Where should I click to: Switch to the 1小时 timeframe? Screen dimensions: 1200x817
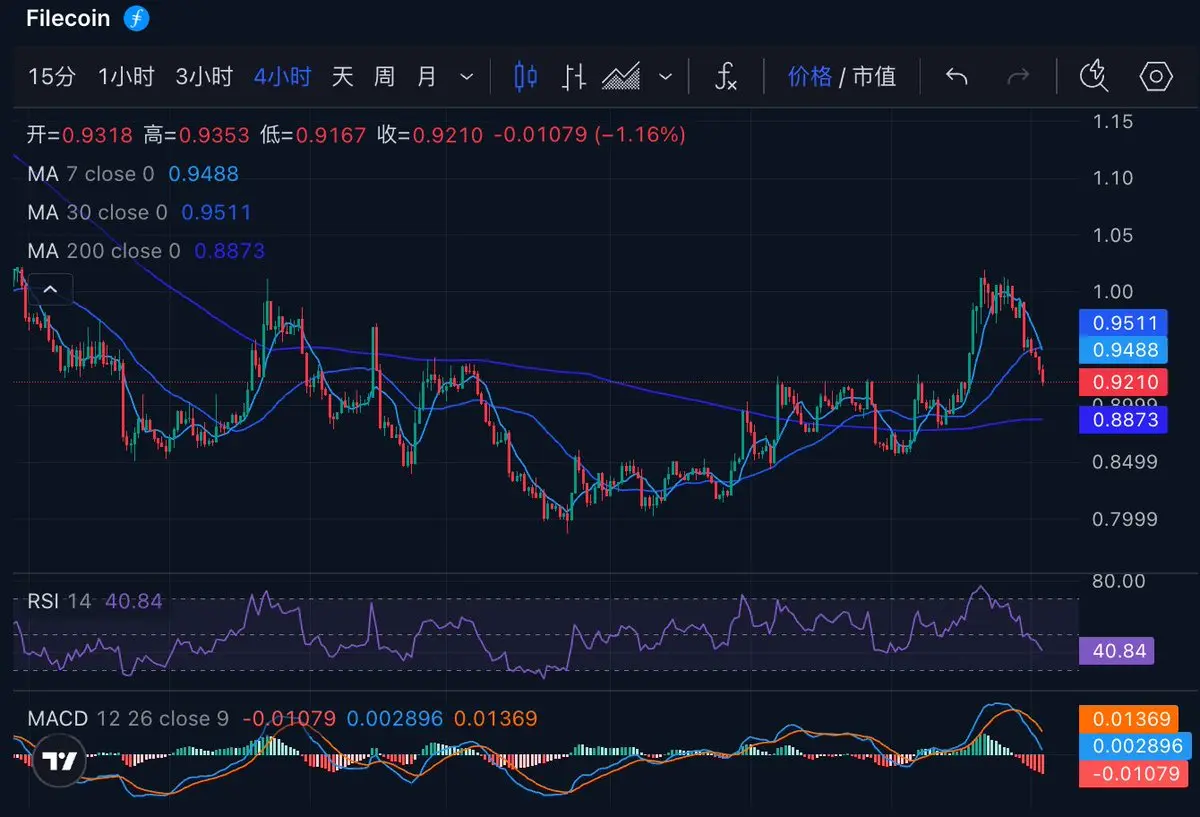pos(126,77)
